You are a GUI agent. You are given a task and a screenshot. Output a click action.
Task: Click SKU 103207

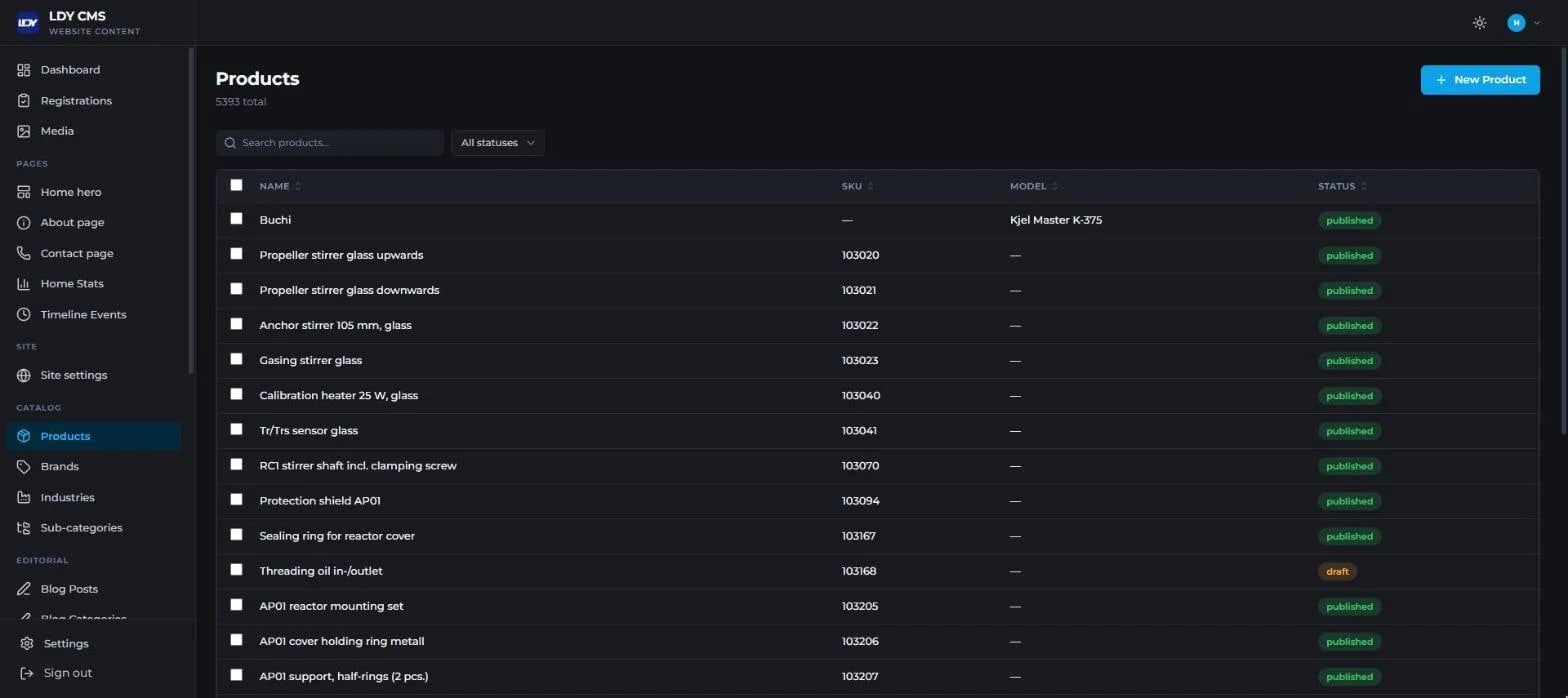coord(860,677)
